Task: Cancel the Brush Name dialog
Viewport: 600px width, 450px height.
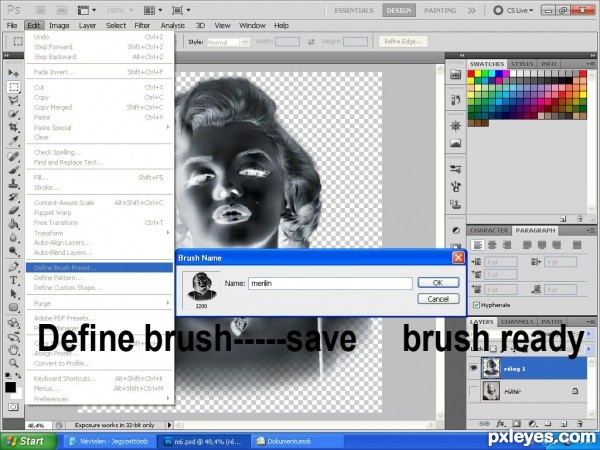Action: 438,299
